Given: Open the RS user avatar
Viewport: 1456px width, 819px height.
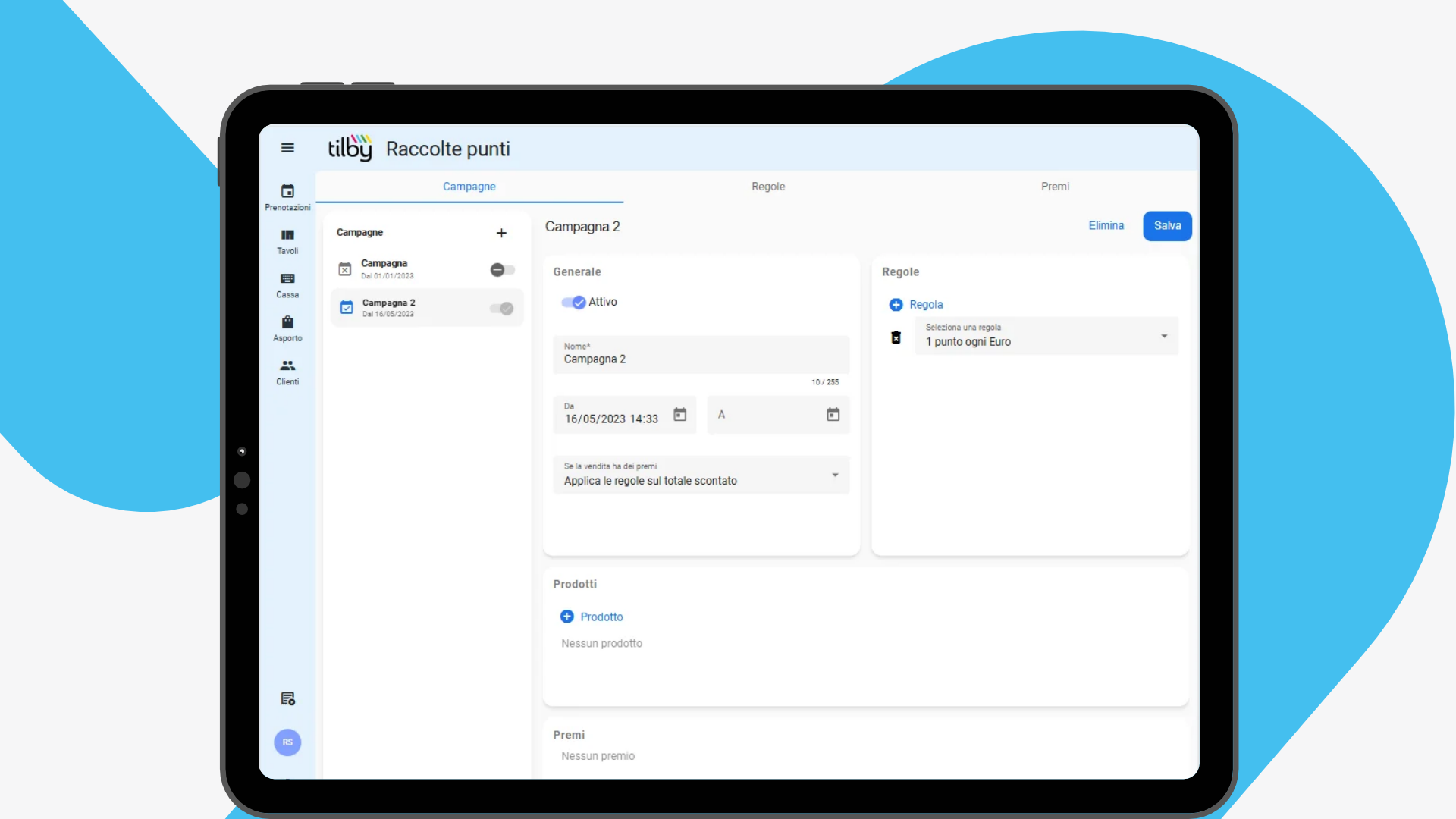Looking at the screenshot, I should tap(287, 742).
